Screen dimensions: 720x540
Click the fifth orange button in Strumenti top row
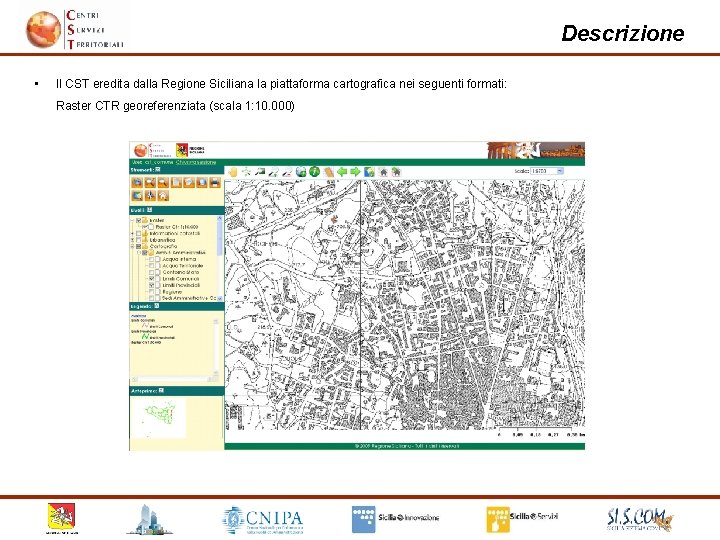pyautogui.click(x=189, y=182)
